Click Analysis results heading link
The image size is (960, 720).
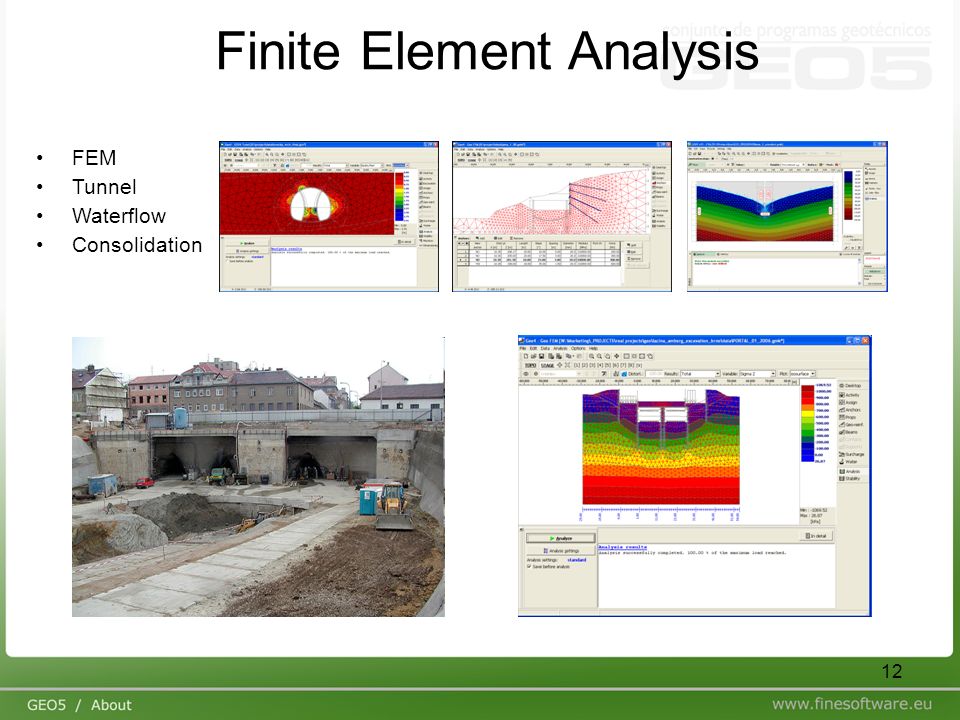click(623, 547)
